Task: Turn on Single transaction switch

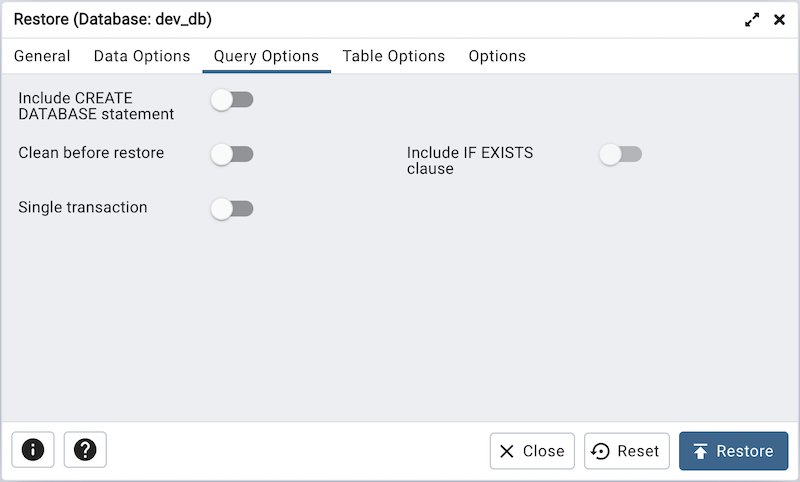Action: click(x=232, y=208)
